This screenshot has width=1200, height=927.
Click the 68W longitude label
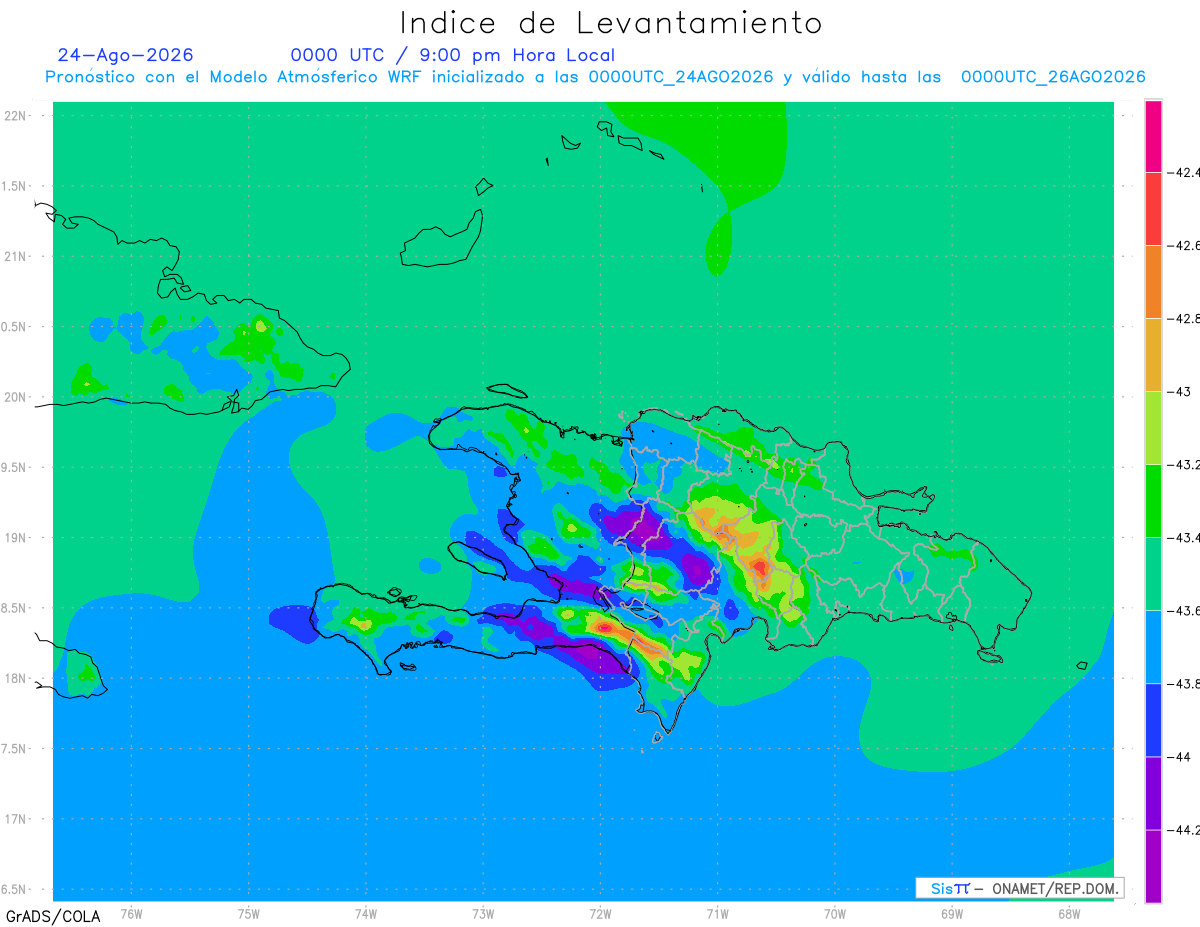(1069, 913)
